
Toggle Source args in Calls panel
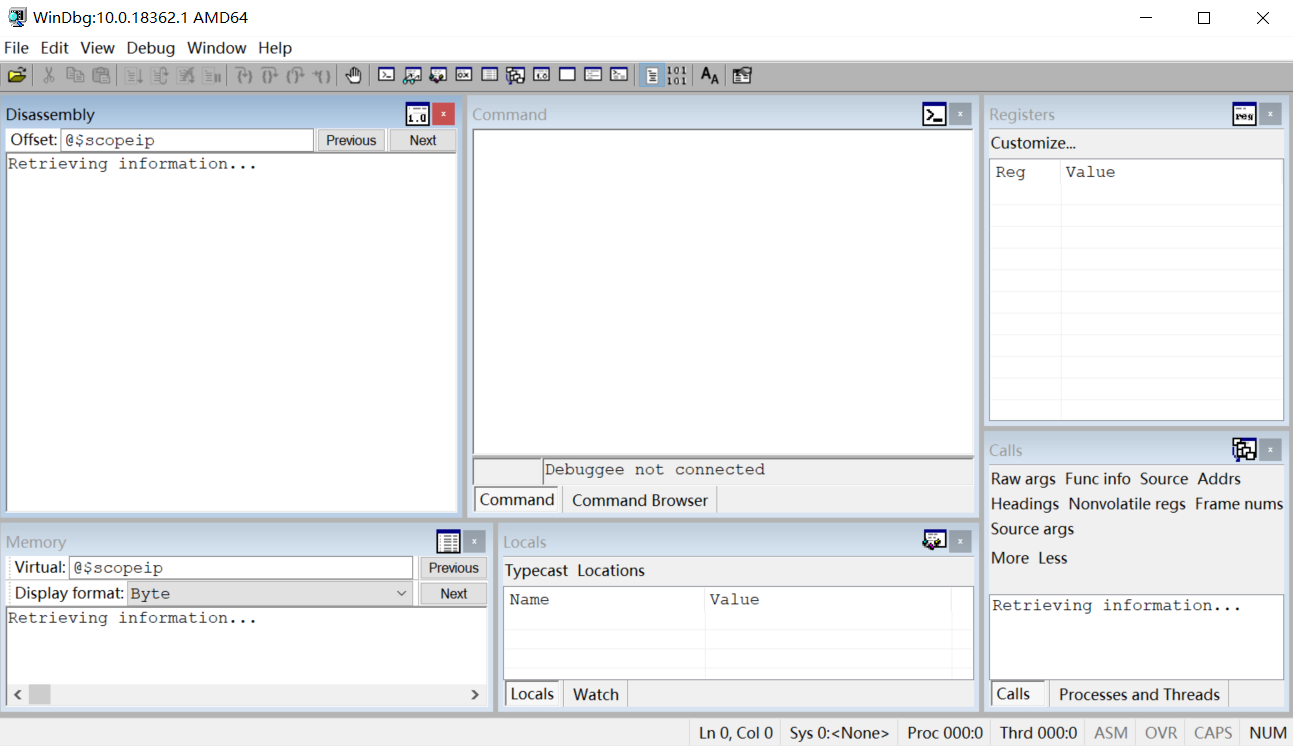pos(1032,529)
